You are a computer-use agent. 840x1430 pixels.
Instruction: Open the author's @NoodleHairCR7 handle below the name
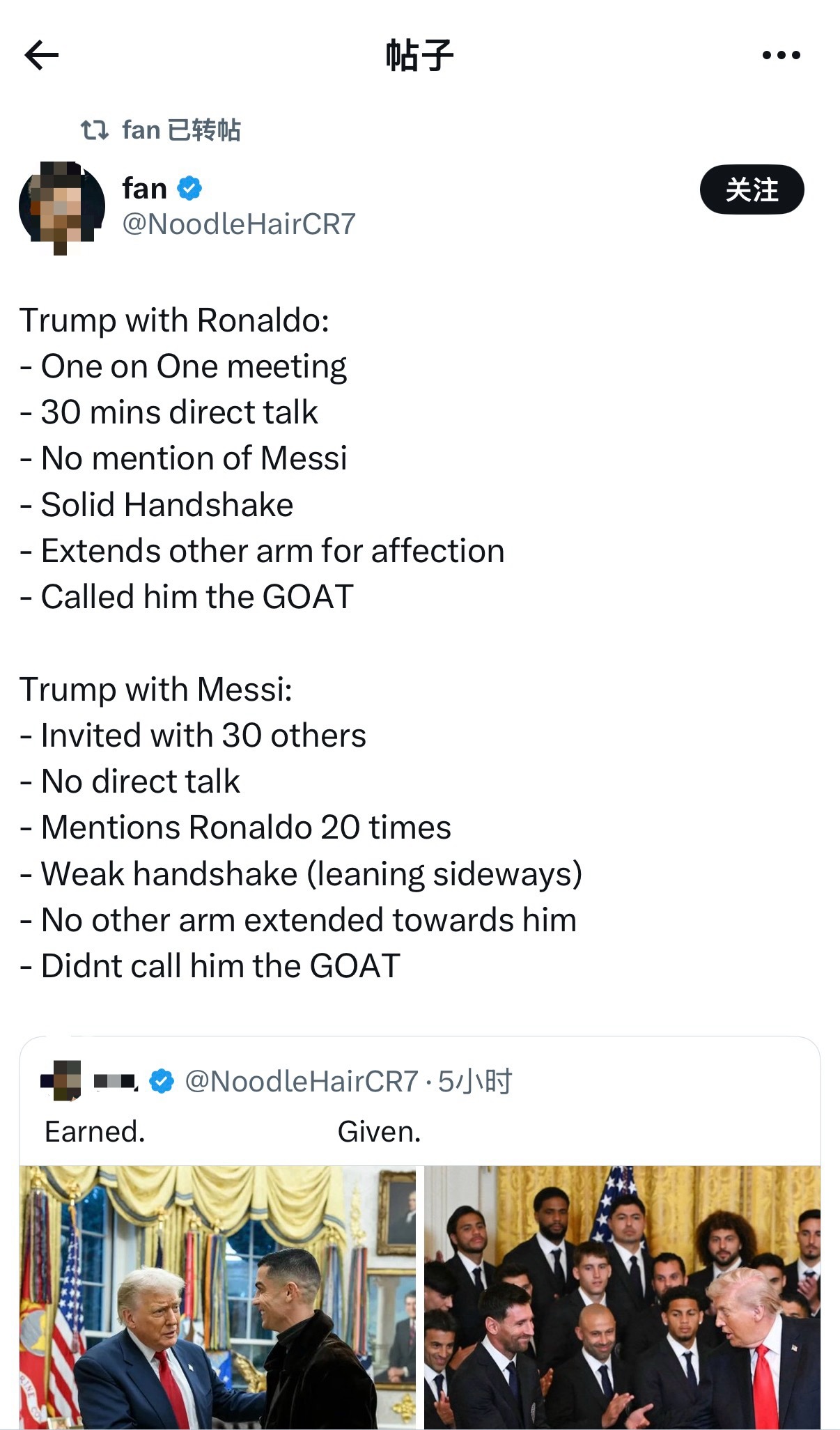[239, 224]
